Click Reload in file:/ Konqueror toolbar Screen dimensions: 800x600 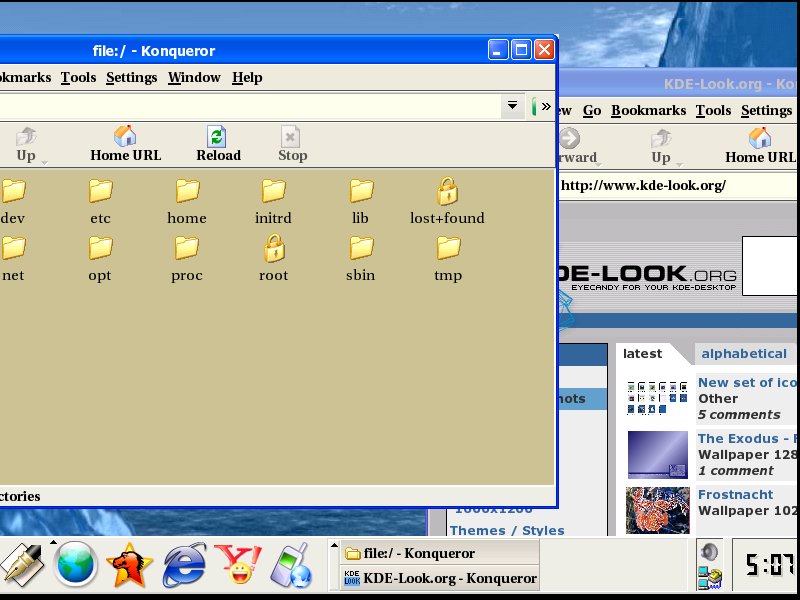(x=218, y=144)
